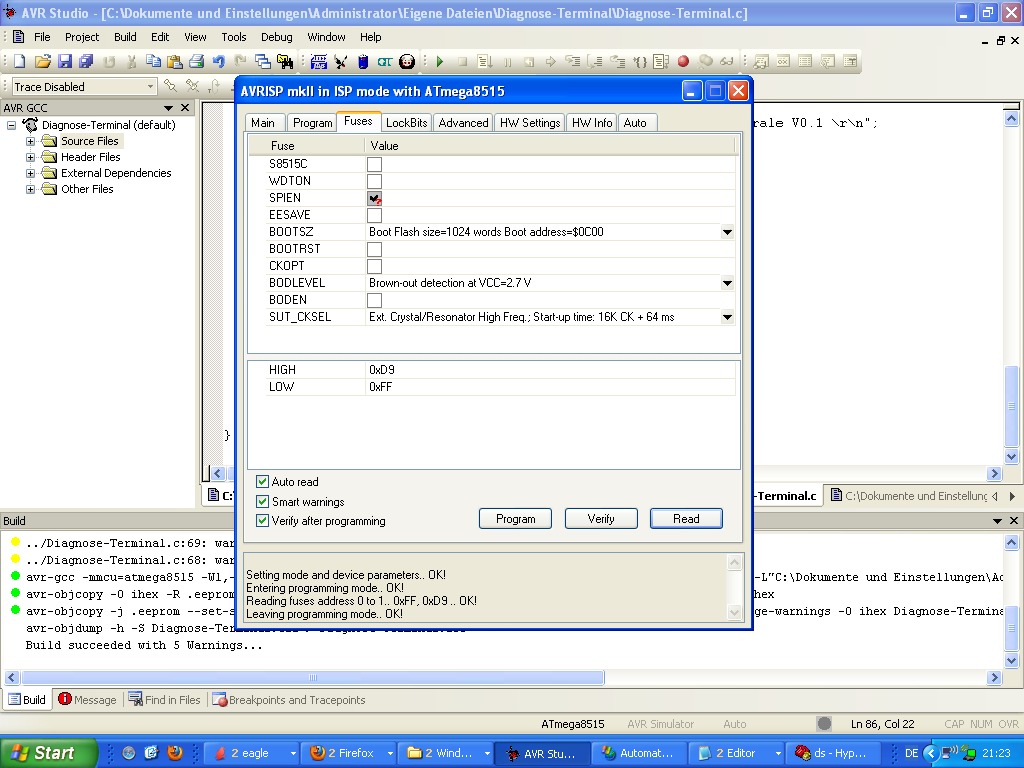Click the LOW fuse byte value 0xFF

pyautogui.click(x=381, y=387)
